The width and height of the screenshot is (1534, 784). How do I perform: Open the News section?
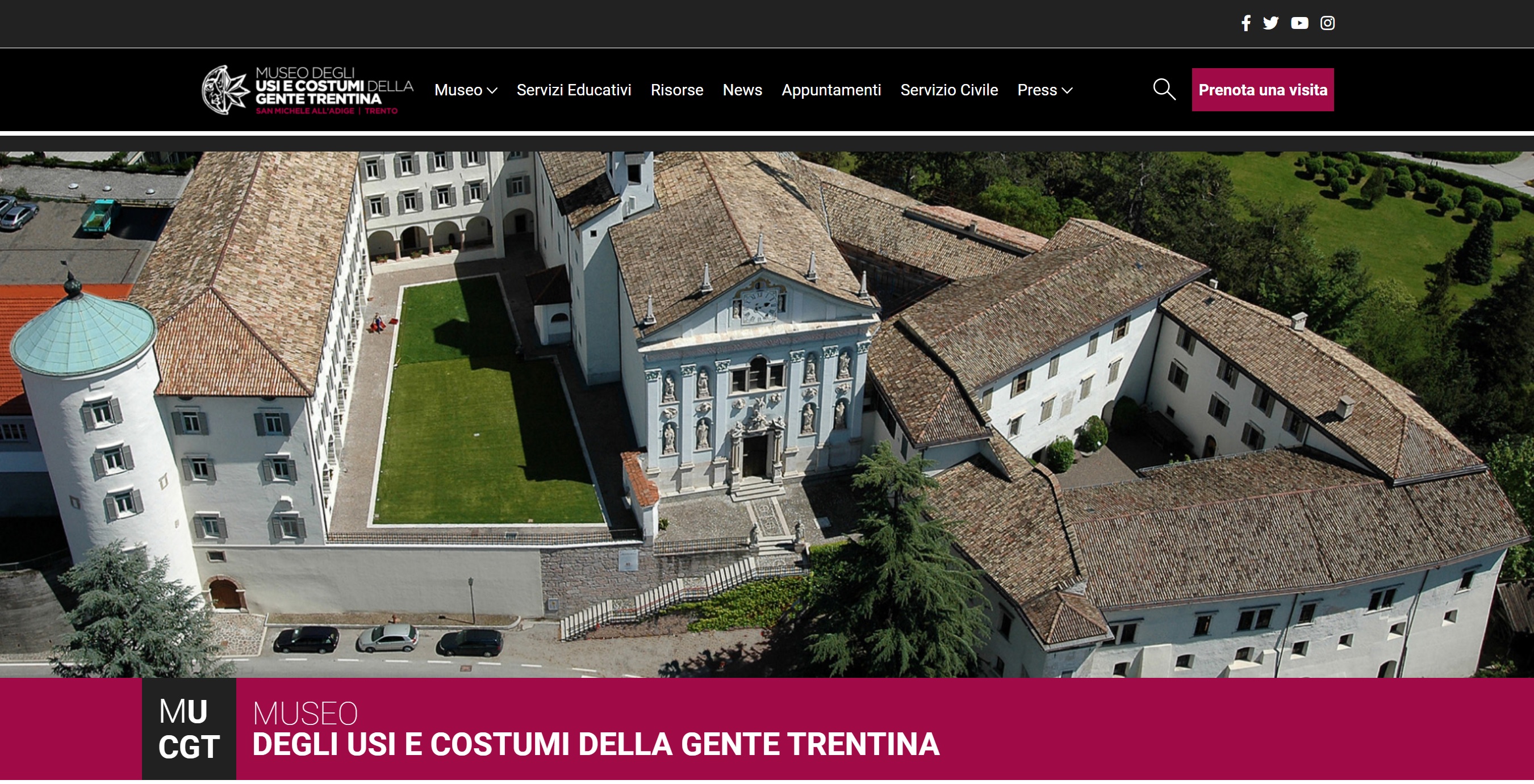[742, 90]
